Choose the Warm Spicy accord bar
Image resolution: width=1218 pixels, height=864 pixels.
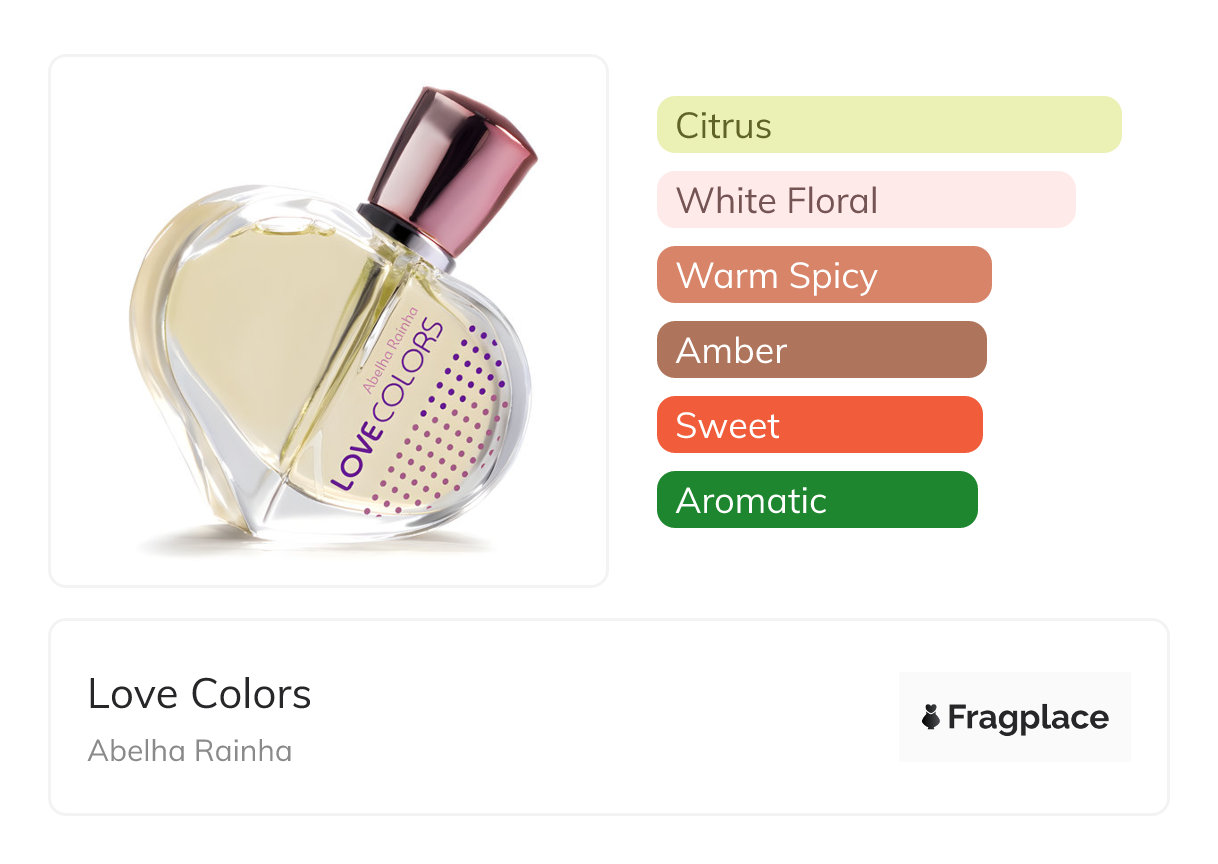(823, 275)
